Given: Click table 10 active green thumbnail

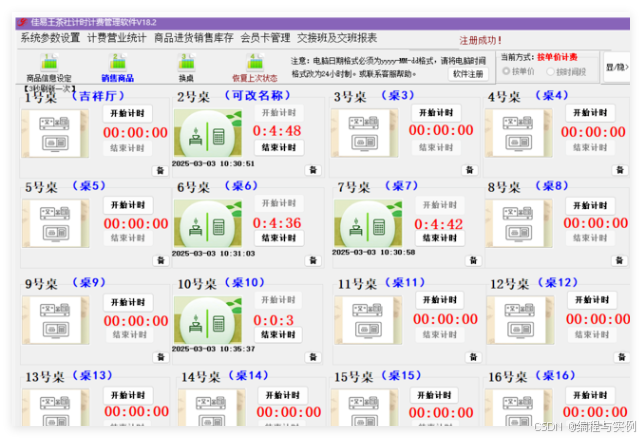Looking at the screenshot, I should [x=208, y=320].
